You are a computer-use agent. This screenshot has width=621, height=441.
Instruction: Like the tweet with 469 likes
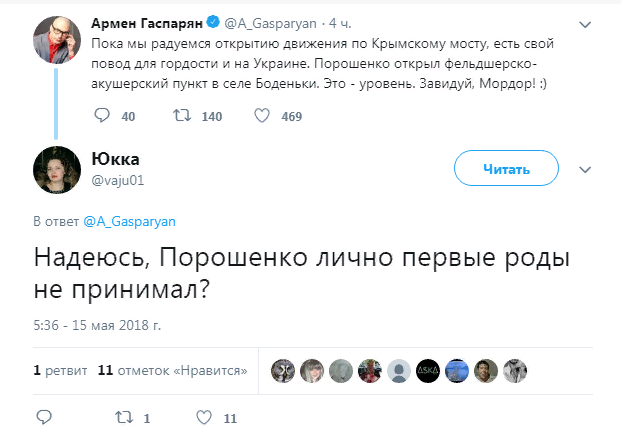(x=262, y=116)
